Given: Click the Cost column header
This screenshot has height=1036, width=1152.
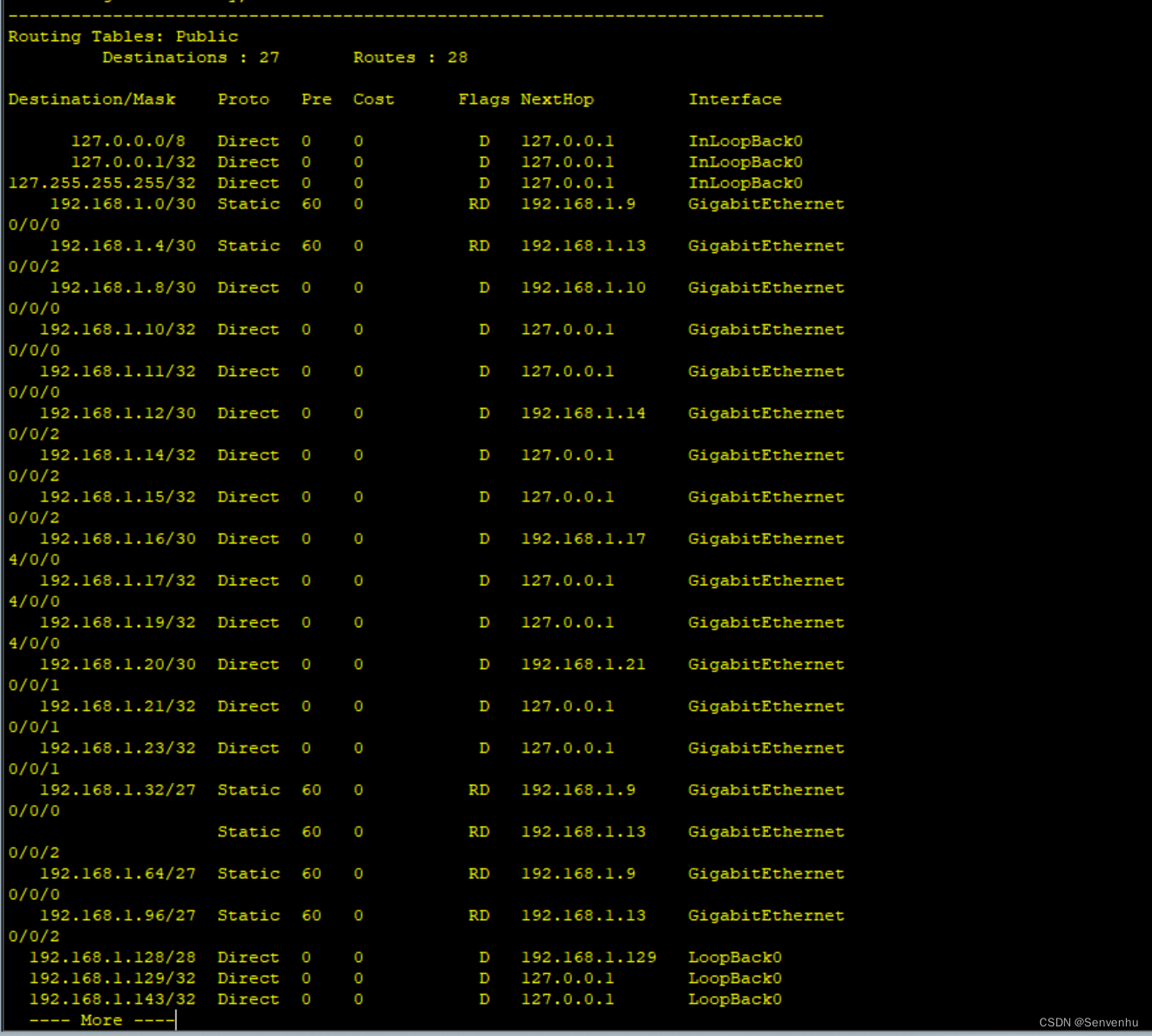Looking at the screenshot, I should point(373,99).
